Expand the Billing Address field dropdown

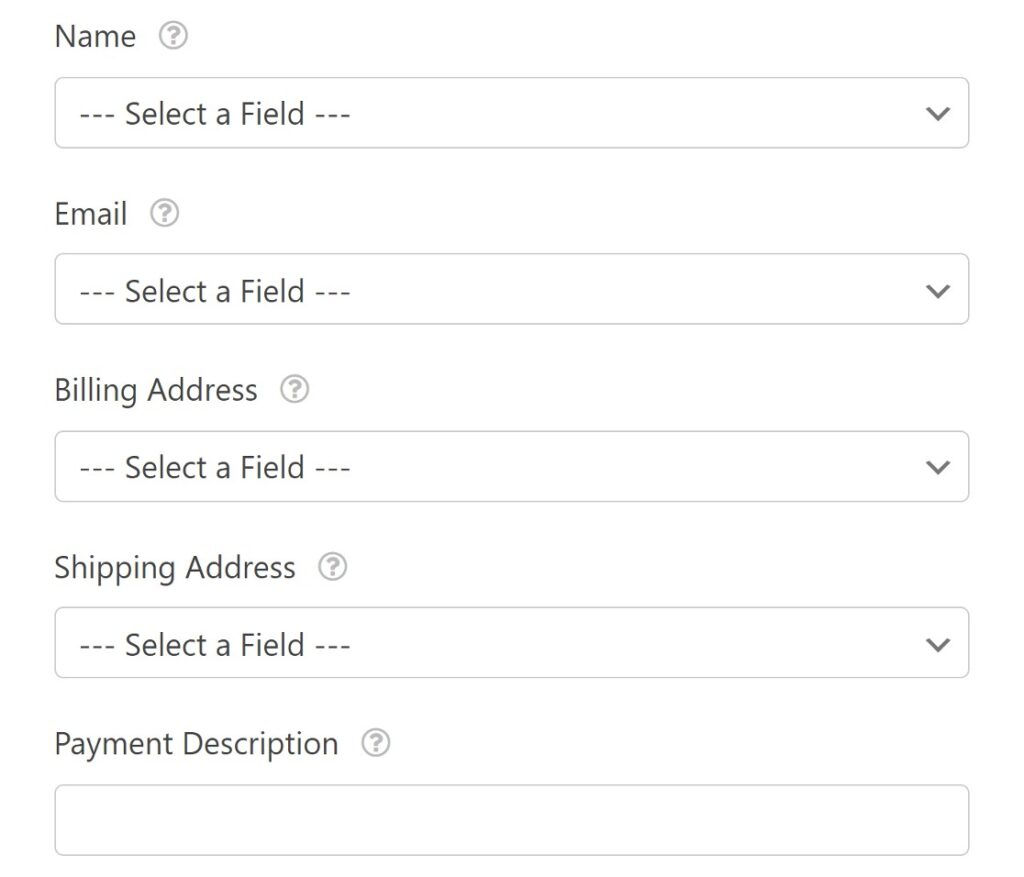(x=512, y=466)
